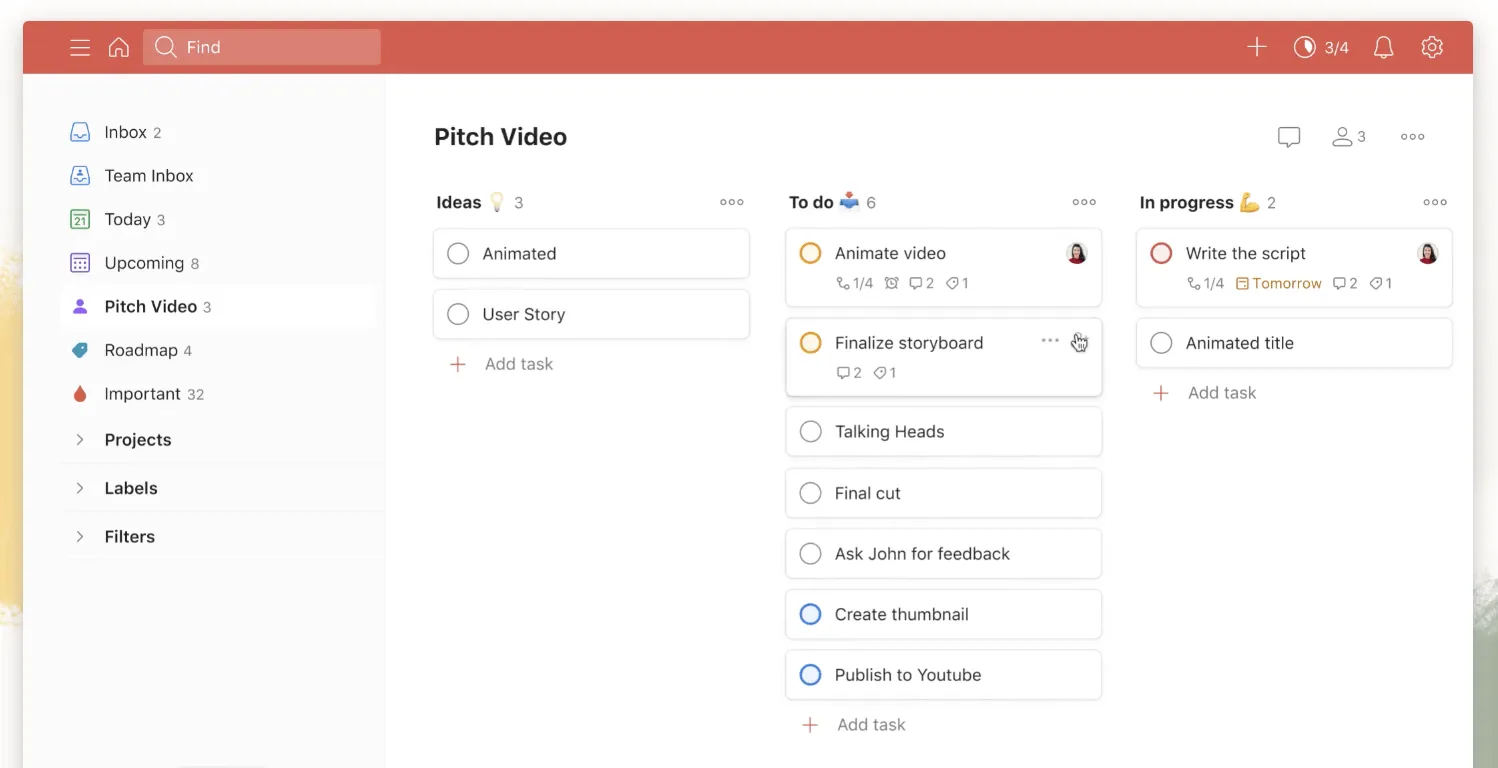The image size is (1498, 768).
Task: Click label tag on Write the script
Action: coord(1381,283)
